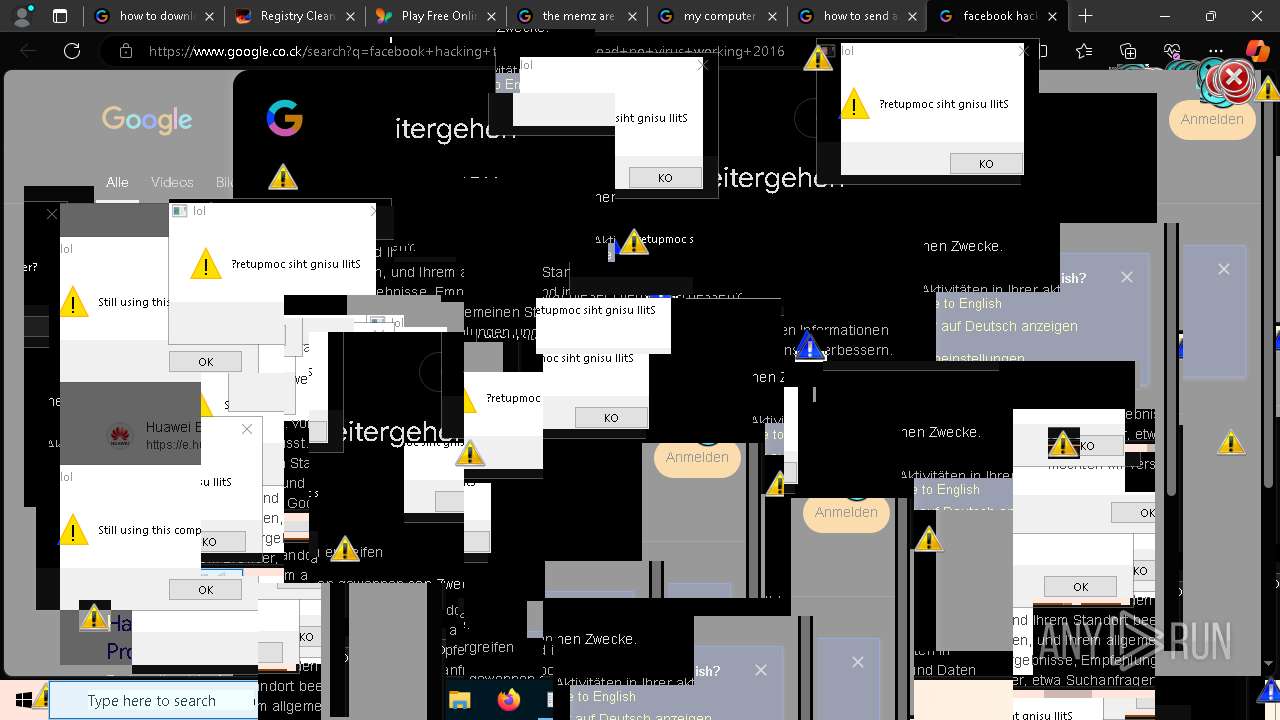Refresh the current page

(x=72, y=51)
